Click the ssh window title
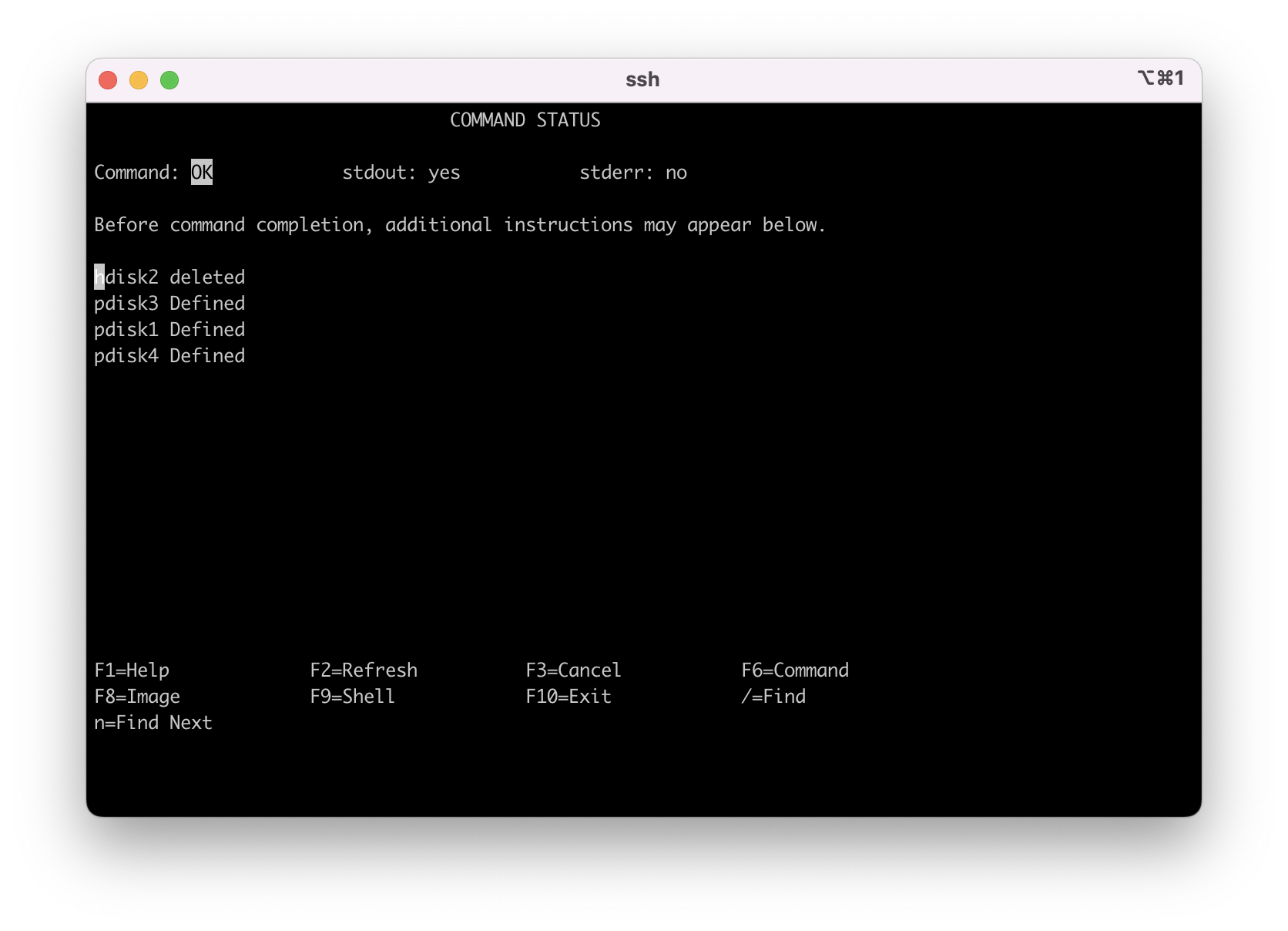Viewport: 1288px width, 931px height. point(642,79)
